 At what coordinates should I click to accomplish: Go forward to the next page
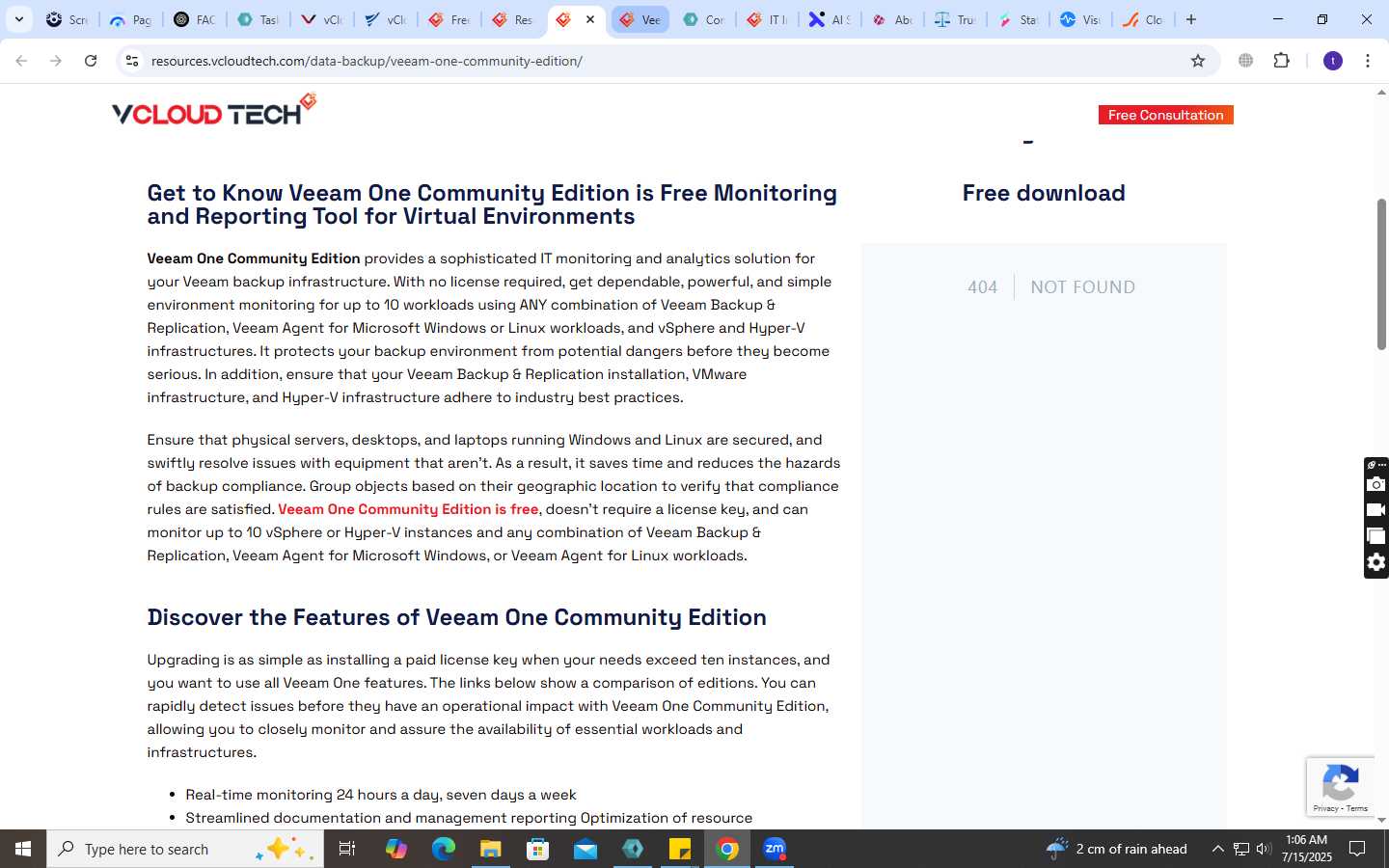(56, 61)
